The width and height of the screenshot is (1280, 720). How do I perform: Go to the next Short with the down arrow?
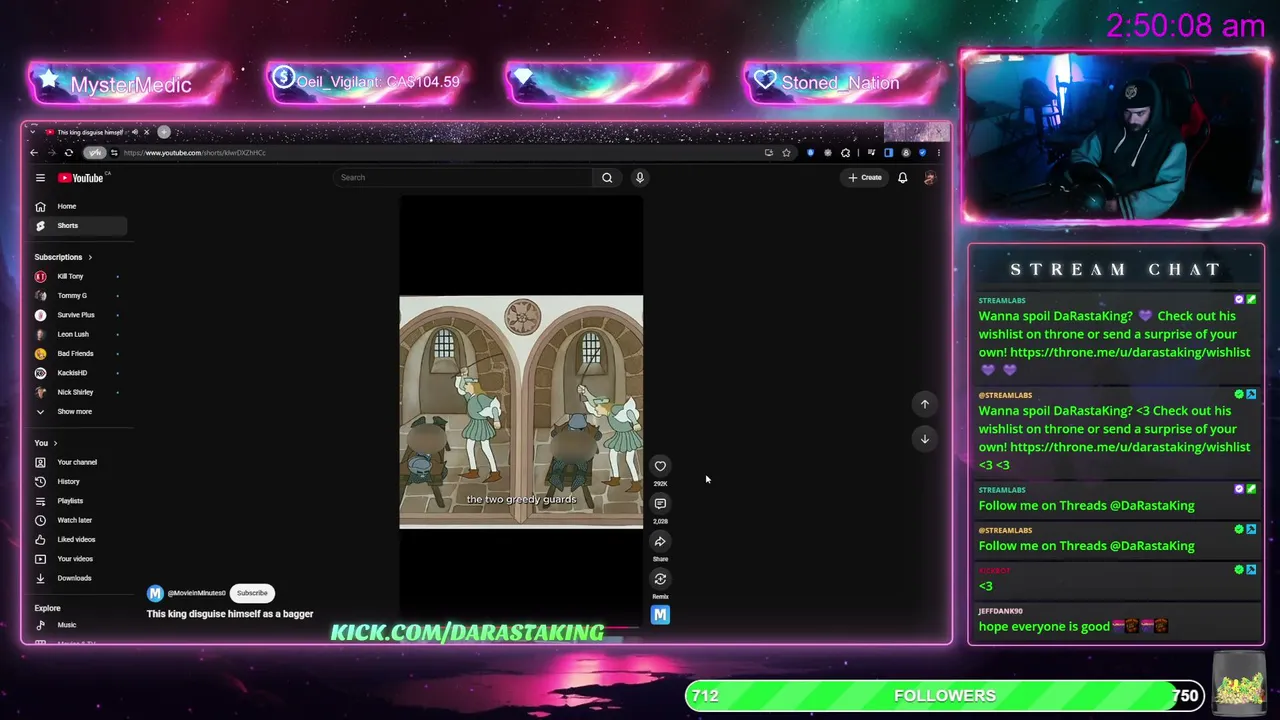925,439
